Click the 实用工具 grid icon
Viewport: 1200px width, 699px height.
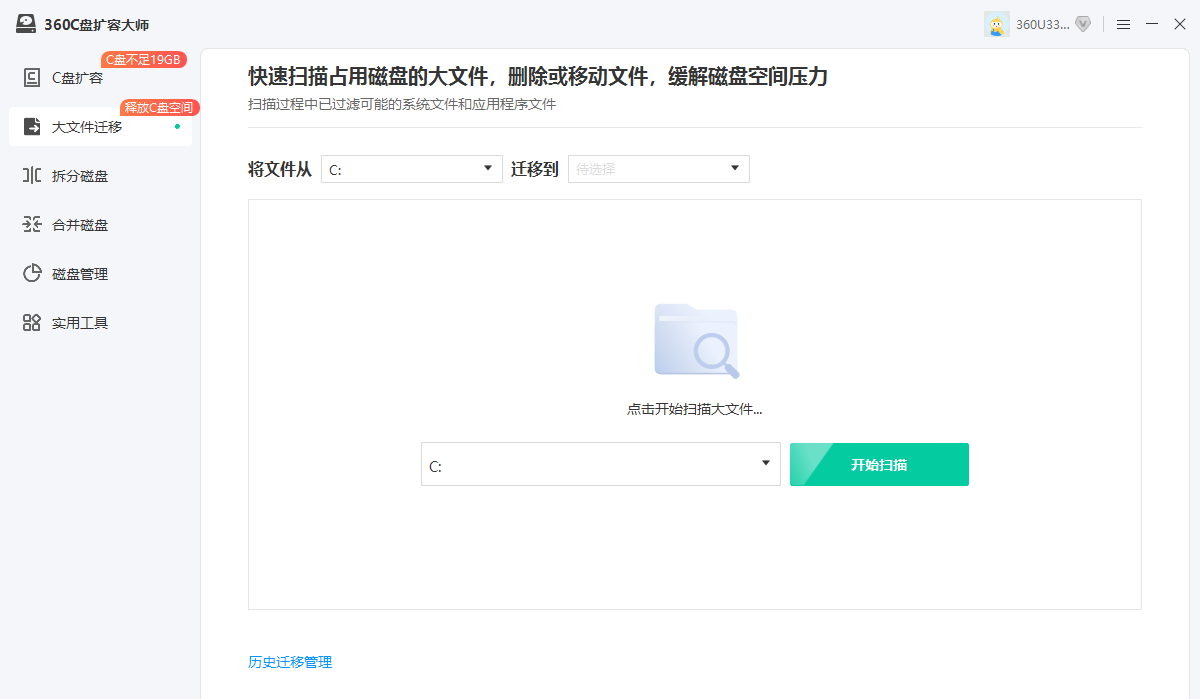click(x=32, y=323)
